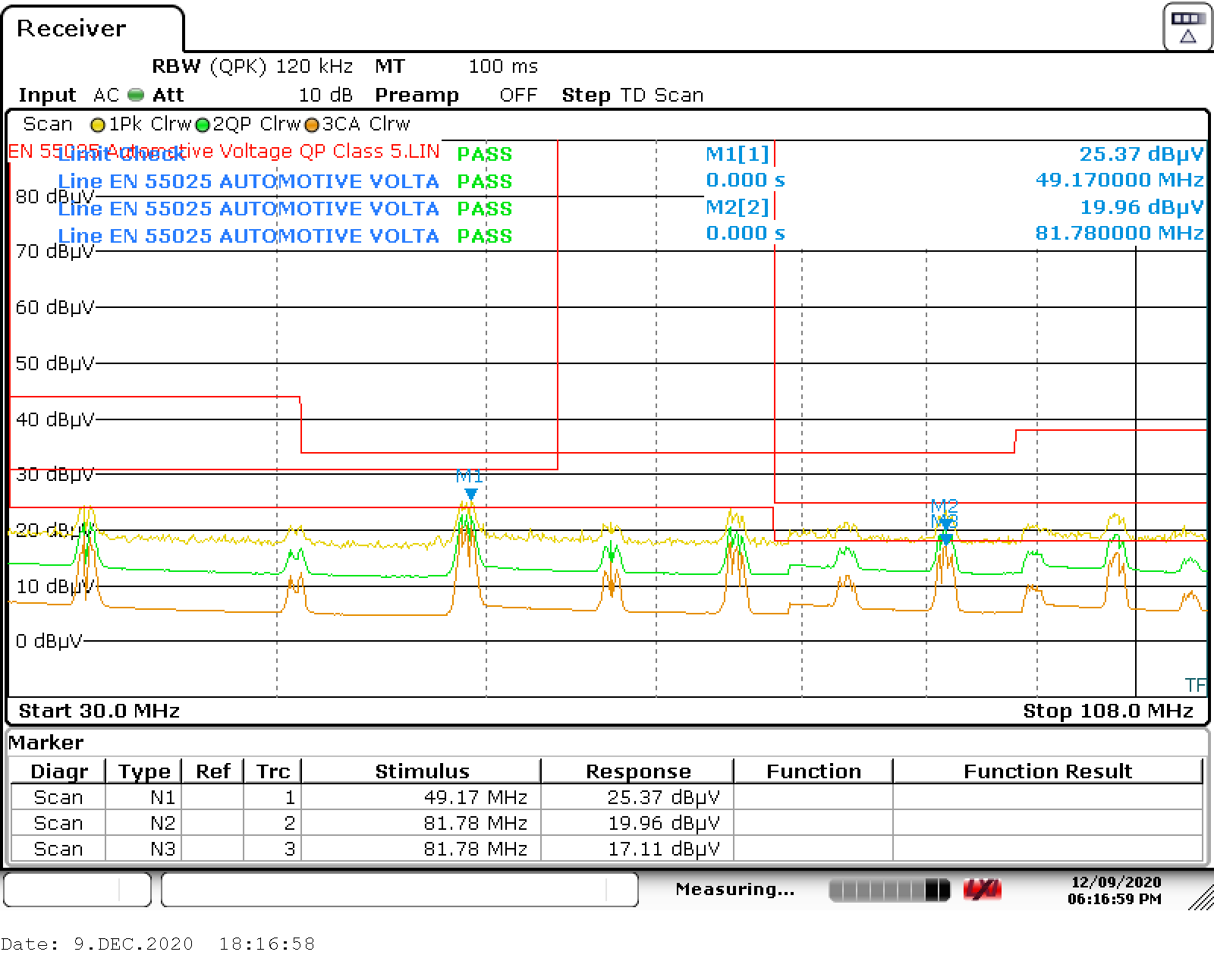Click the Stop 108.0 MHz label
1214x980 pixels.
(1108, 711)
